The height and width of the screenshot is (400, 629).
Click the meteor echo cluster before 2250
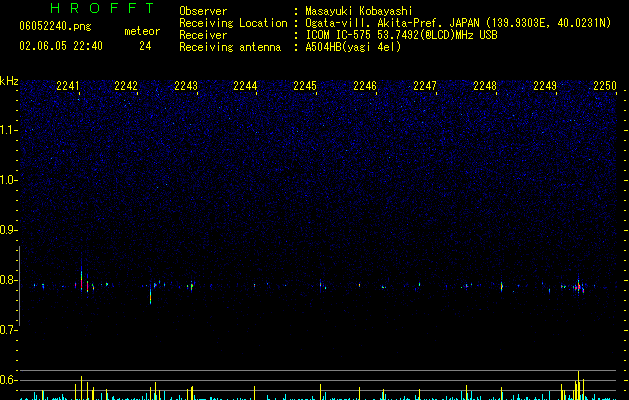click(x=578, y=286)
